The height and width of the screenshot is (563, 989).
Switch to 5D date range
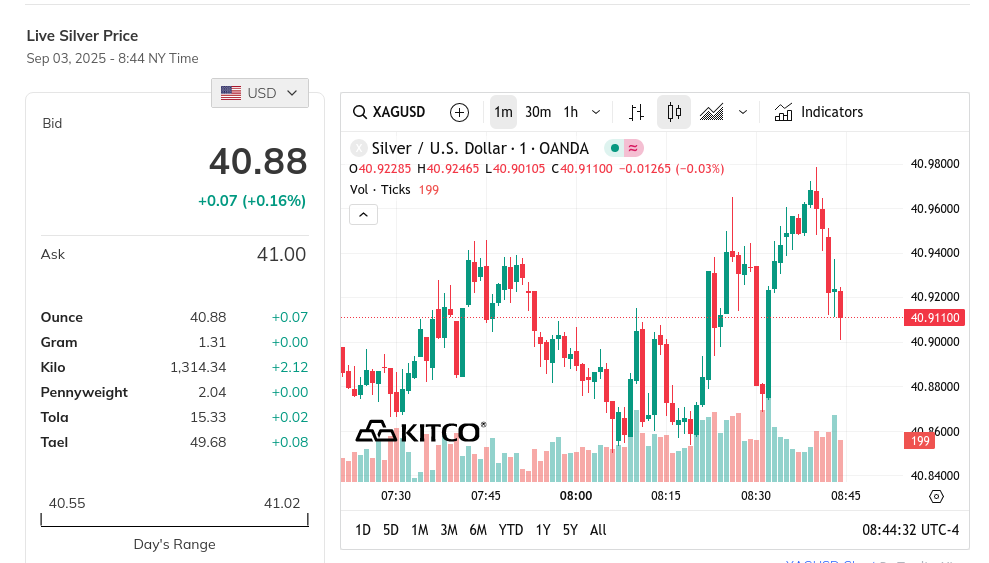click(391, 530)
